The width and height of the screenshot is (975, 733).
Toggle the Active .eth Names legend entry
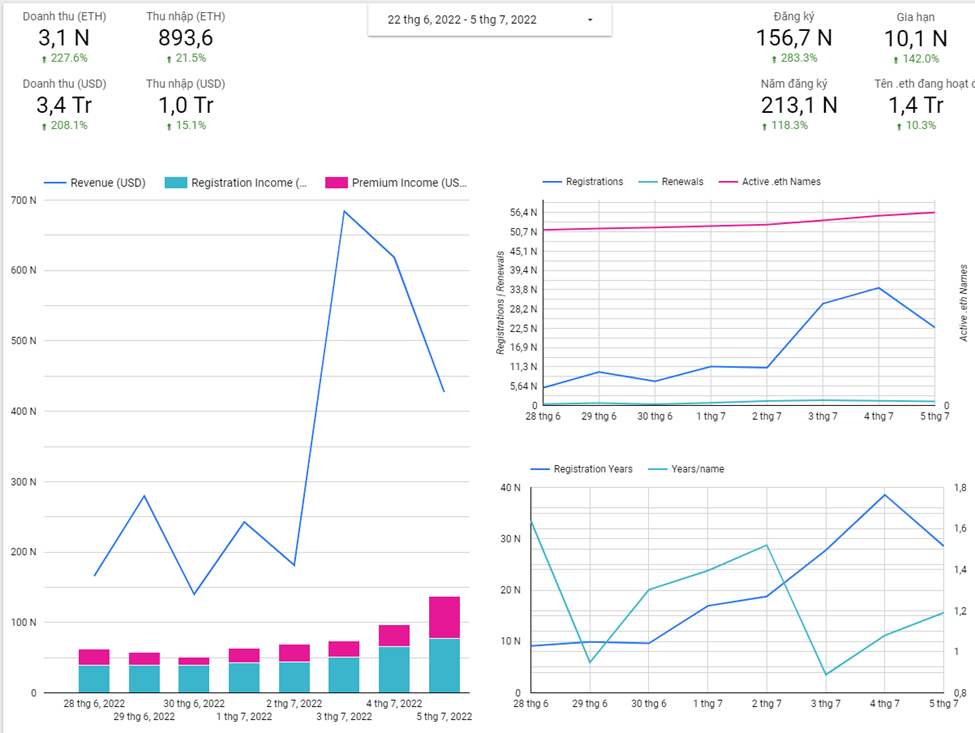click(x=770, y=182)
